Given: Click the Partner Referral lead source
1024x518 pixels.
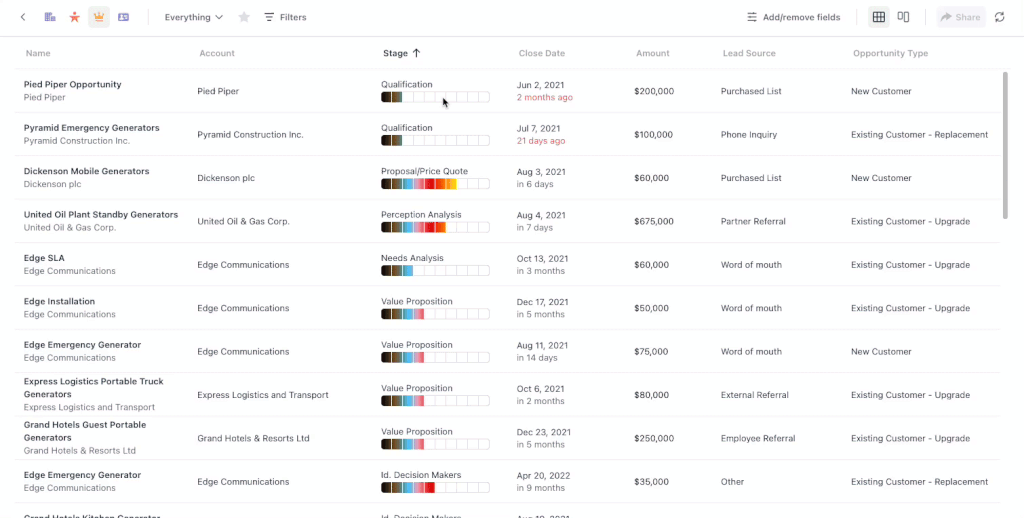Looking at the screenshot, I should click(753, 221).
